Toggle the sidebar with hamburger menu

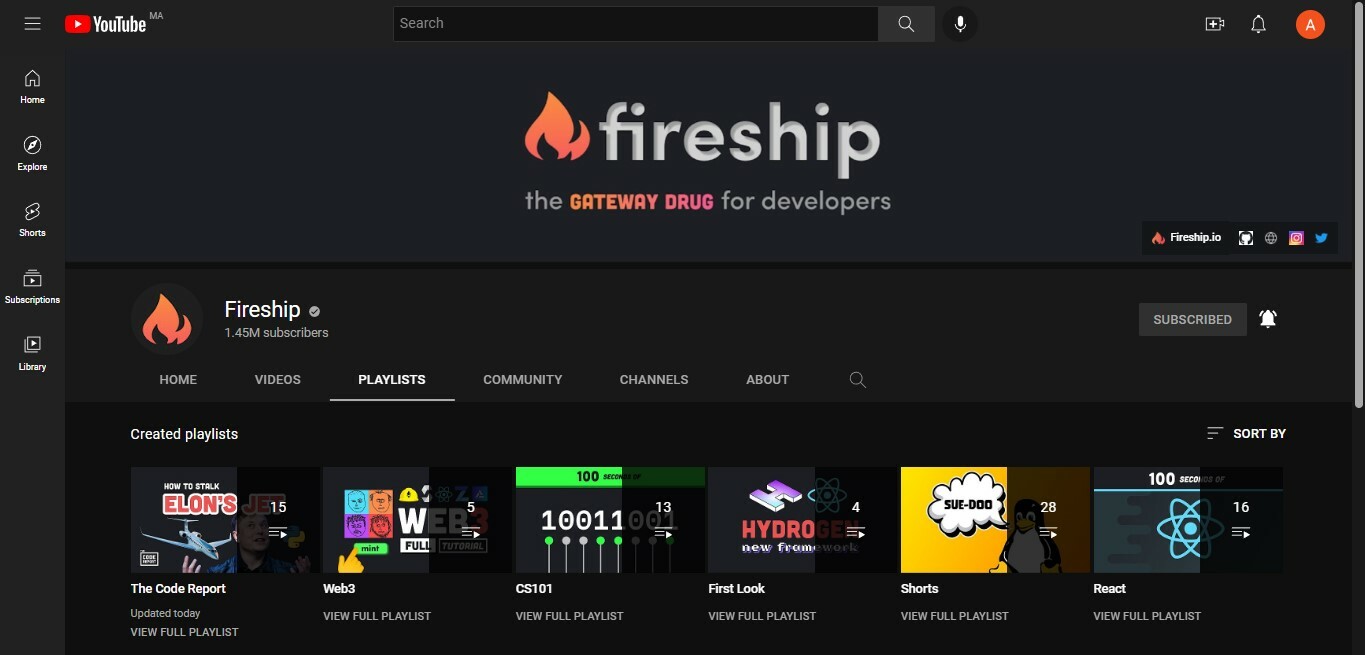click(x=32, y=23)
